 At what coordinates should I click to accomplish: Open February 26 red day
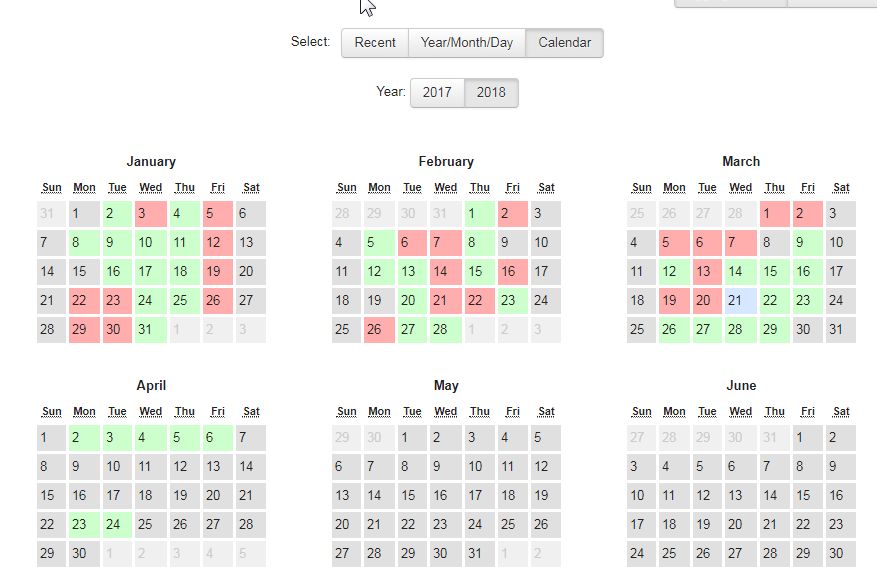click(x=379, y=330)
